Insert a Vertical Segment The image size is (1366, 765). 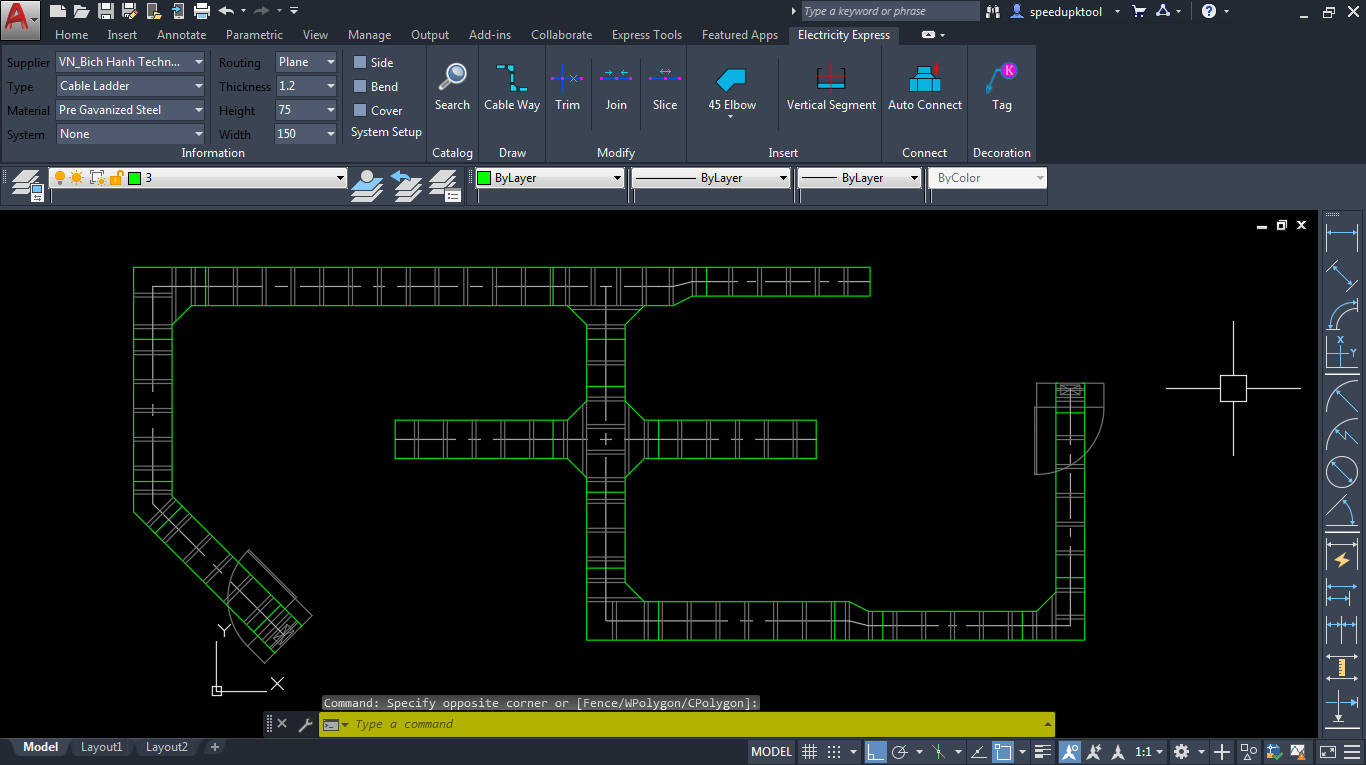point(831,87)
